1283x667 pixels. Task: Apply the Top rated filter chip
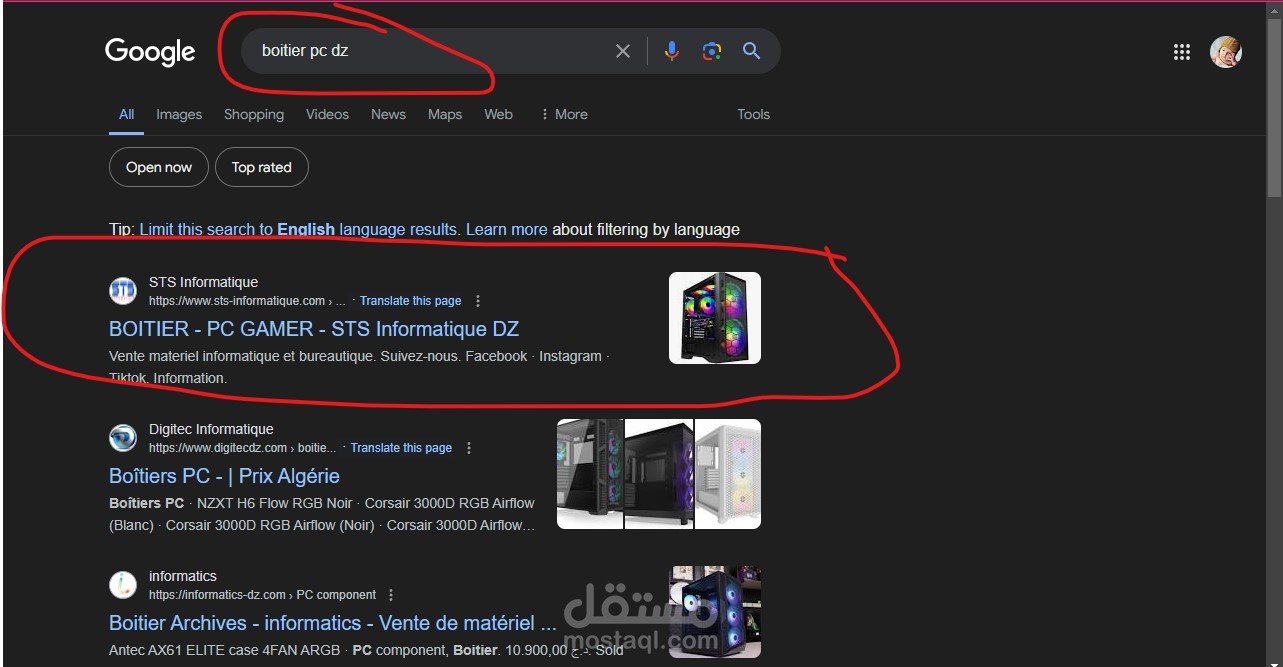(x=262, y=167)
